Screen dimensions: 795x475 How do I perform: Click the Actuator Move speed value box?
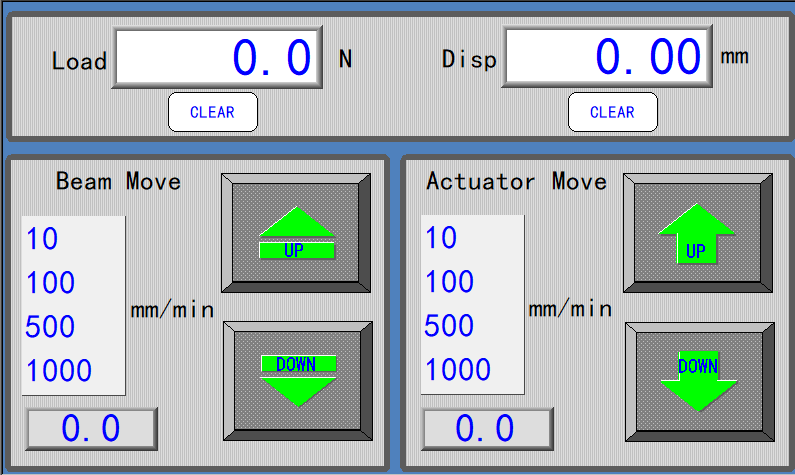pyautogui.click(x=486, y=429)
